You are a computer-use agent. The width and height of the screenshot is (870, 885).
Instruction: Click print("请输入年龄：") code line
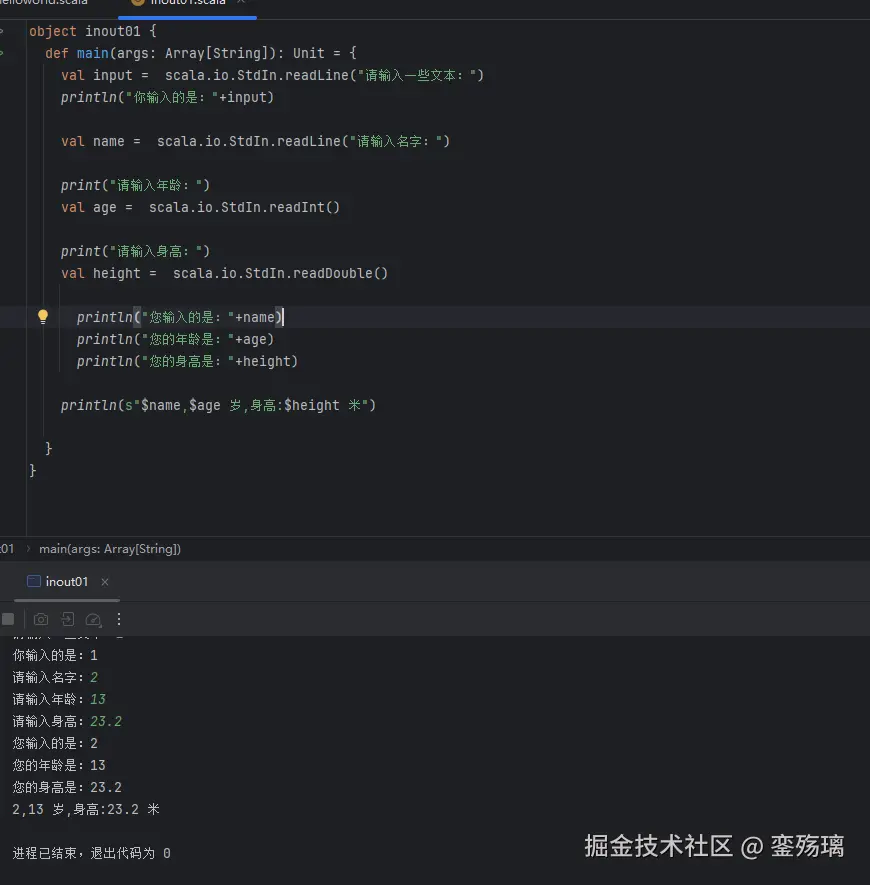135,185
